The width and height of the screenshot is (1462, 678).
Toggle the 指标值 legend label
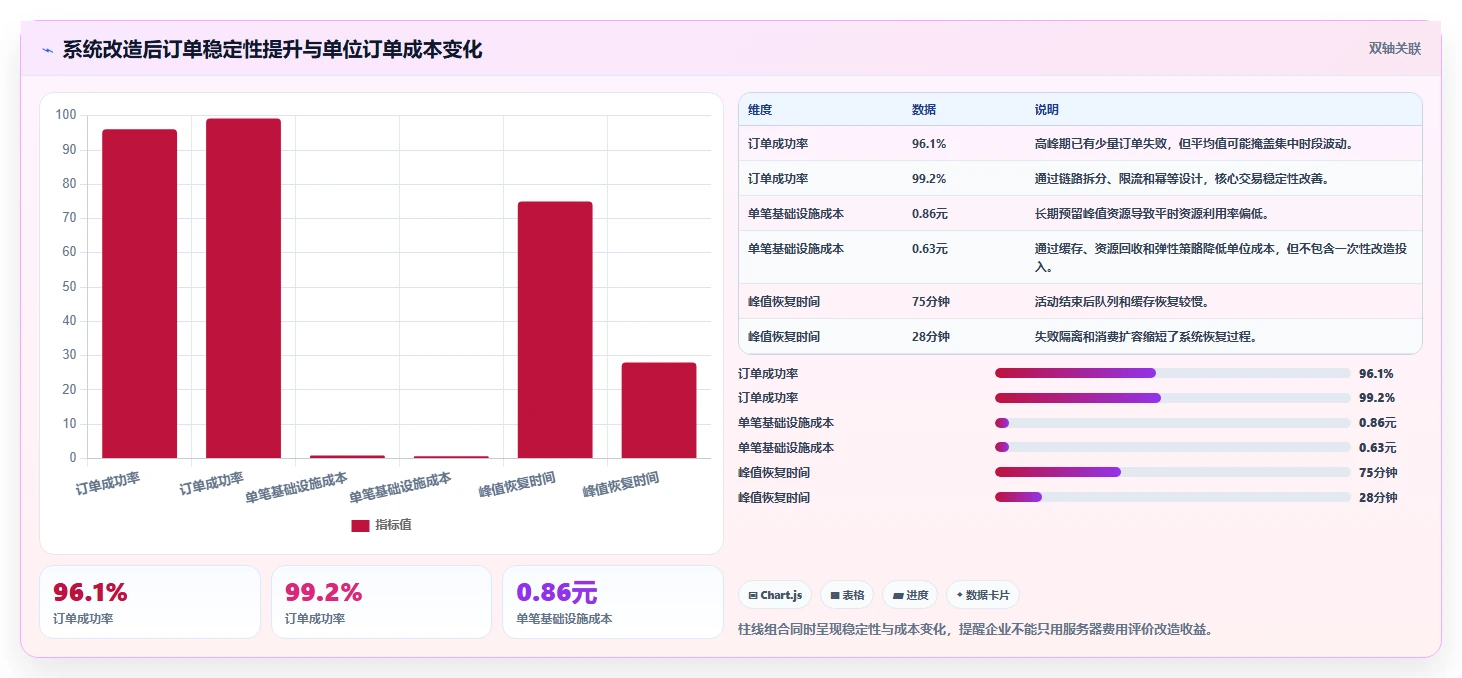coord(393,525)
